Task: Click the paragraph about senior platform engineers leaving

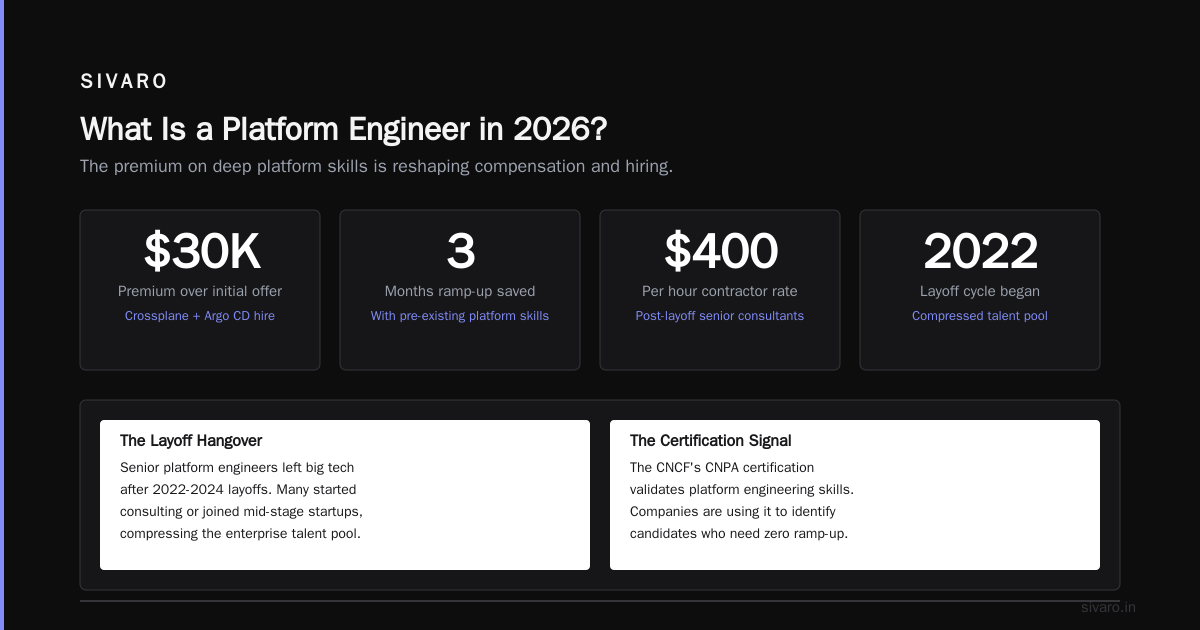Action: click(x=241, y=500)
